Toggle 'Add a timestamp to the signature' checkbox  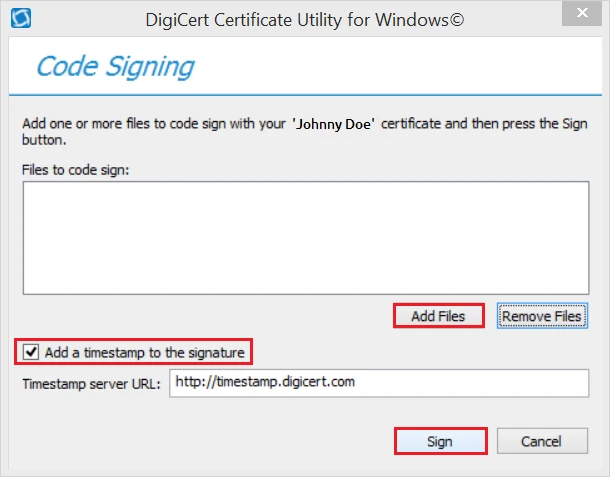(x=31, y=352)
